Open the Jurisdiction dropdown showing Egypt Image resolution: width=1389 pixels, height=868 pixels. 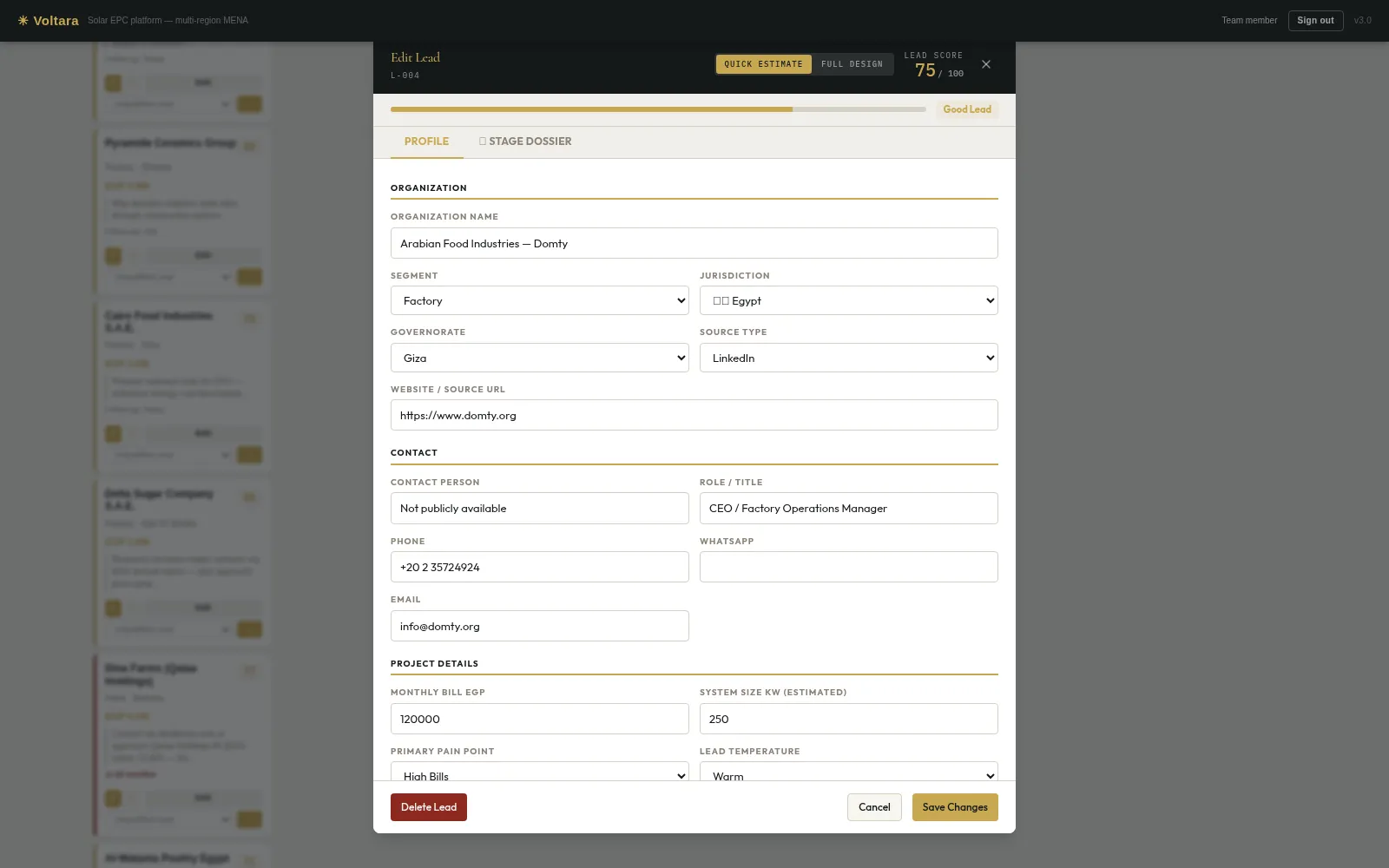849,300
